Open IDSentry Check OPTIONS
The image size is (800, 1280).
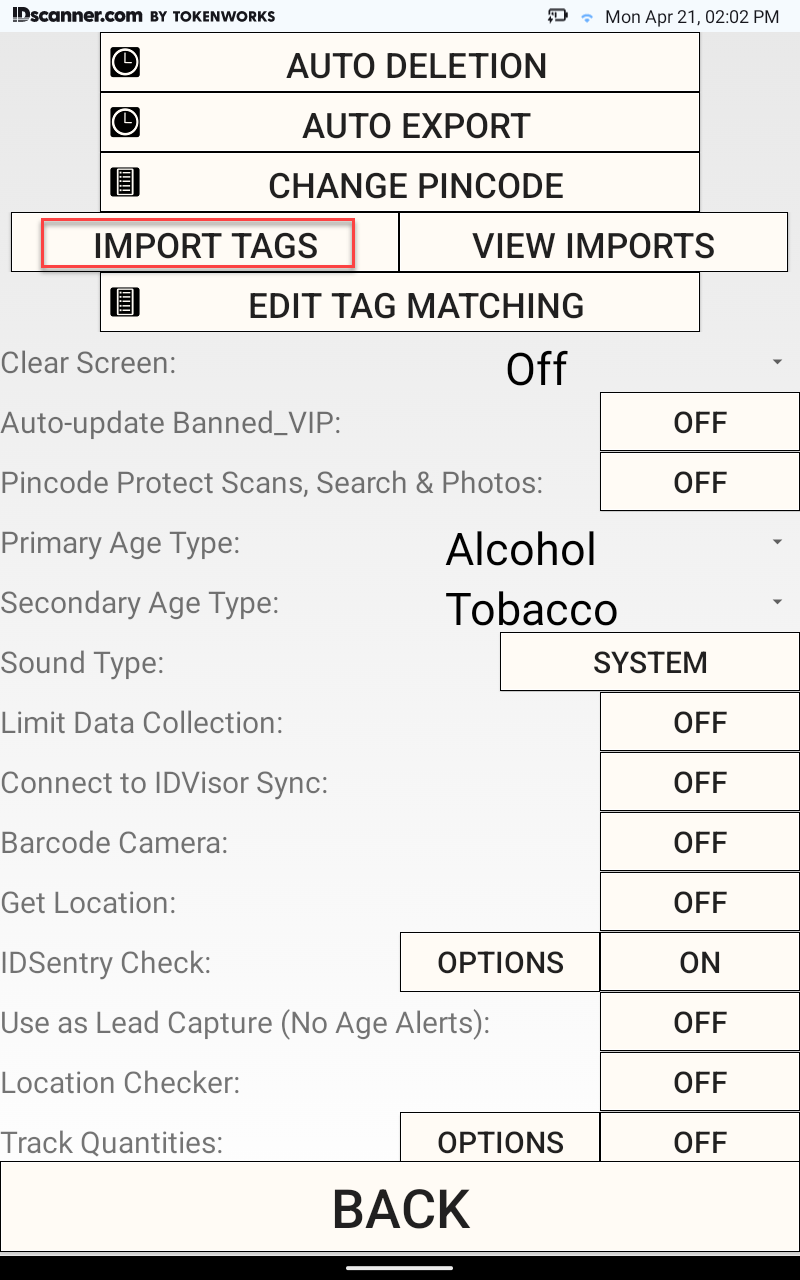(500, 963)
